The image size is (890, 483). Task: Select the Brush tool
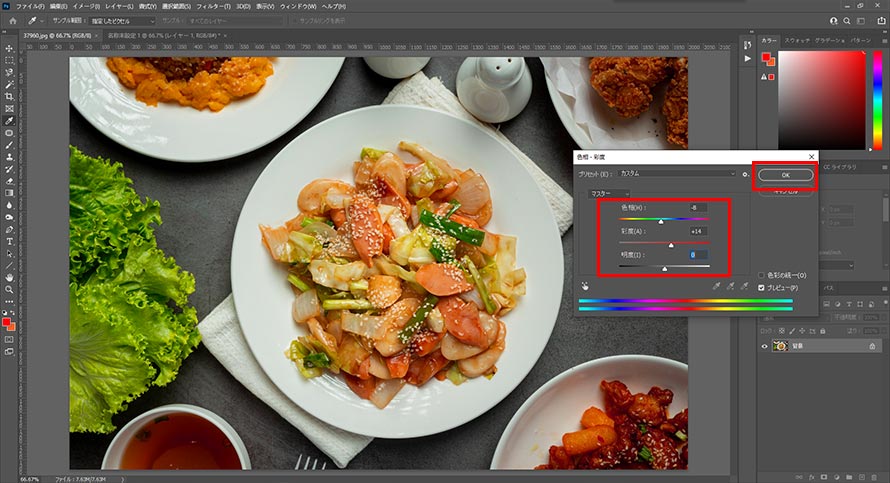[x=9, y=145]
